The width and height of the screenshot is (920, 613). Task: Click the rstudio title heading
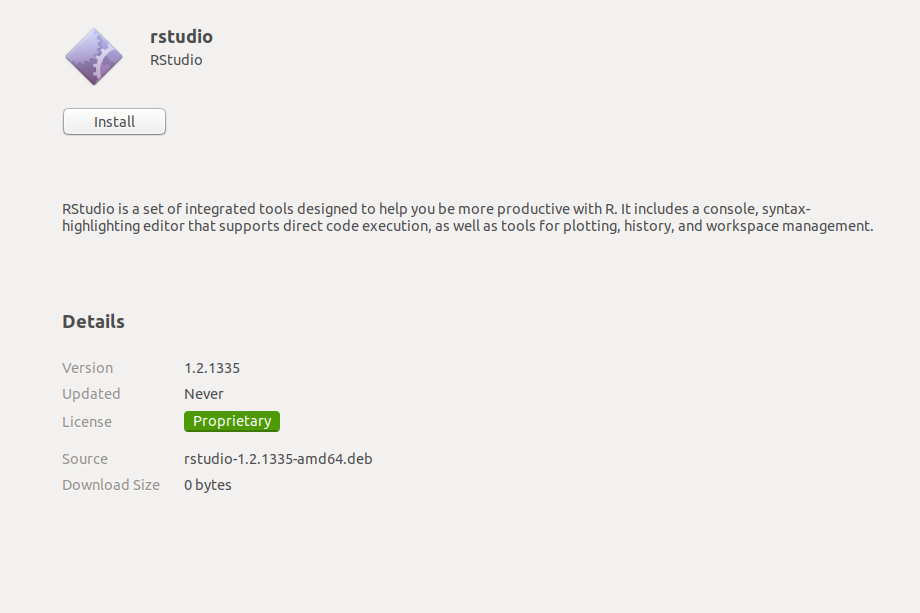(181, 36)
